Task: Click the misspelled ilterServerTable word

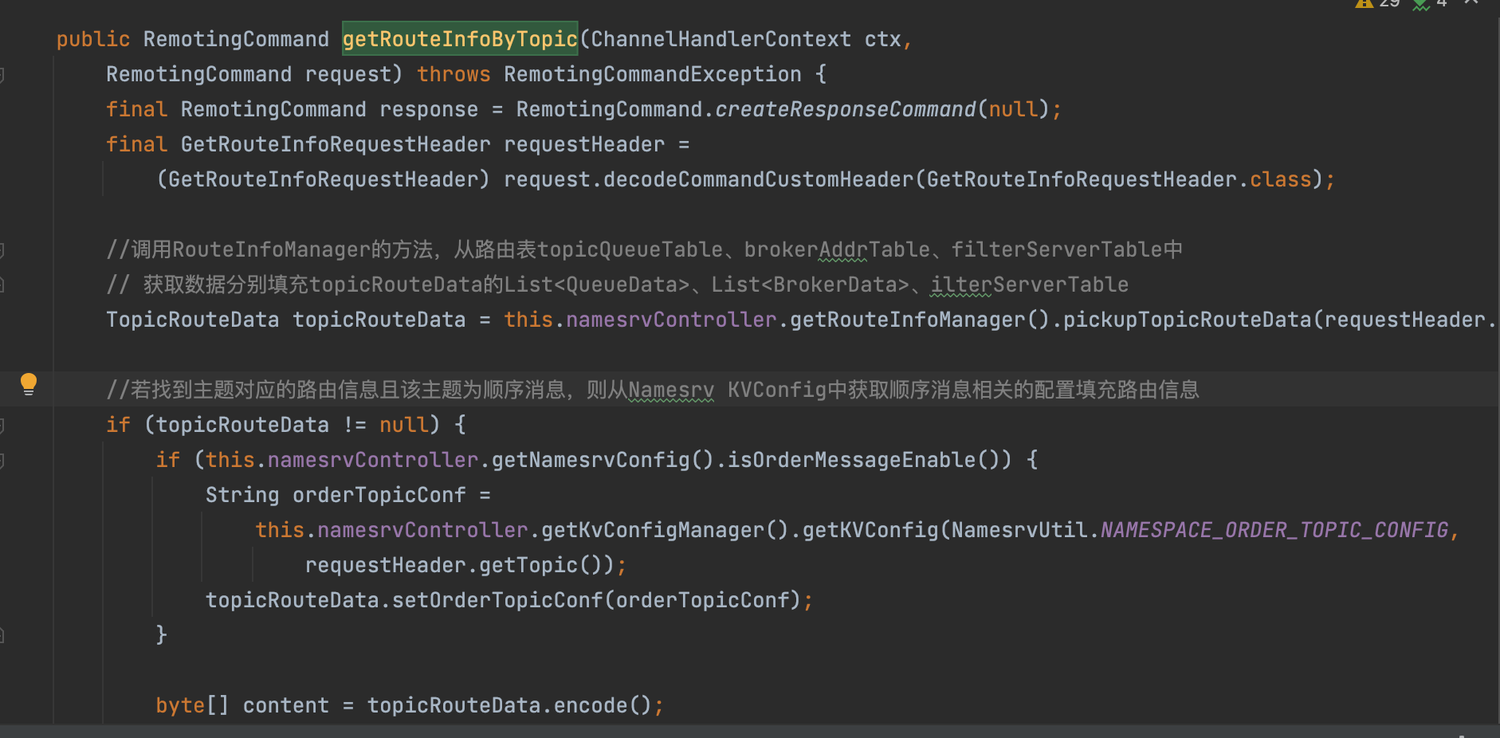Action: pyautogui.click(x=1029, y=284)
